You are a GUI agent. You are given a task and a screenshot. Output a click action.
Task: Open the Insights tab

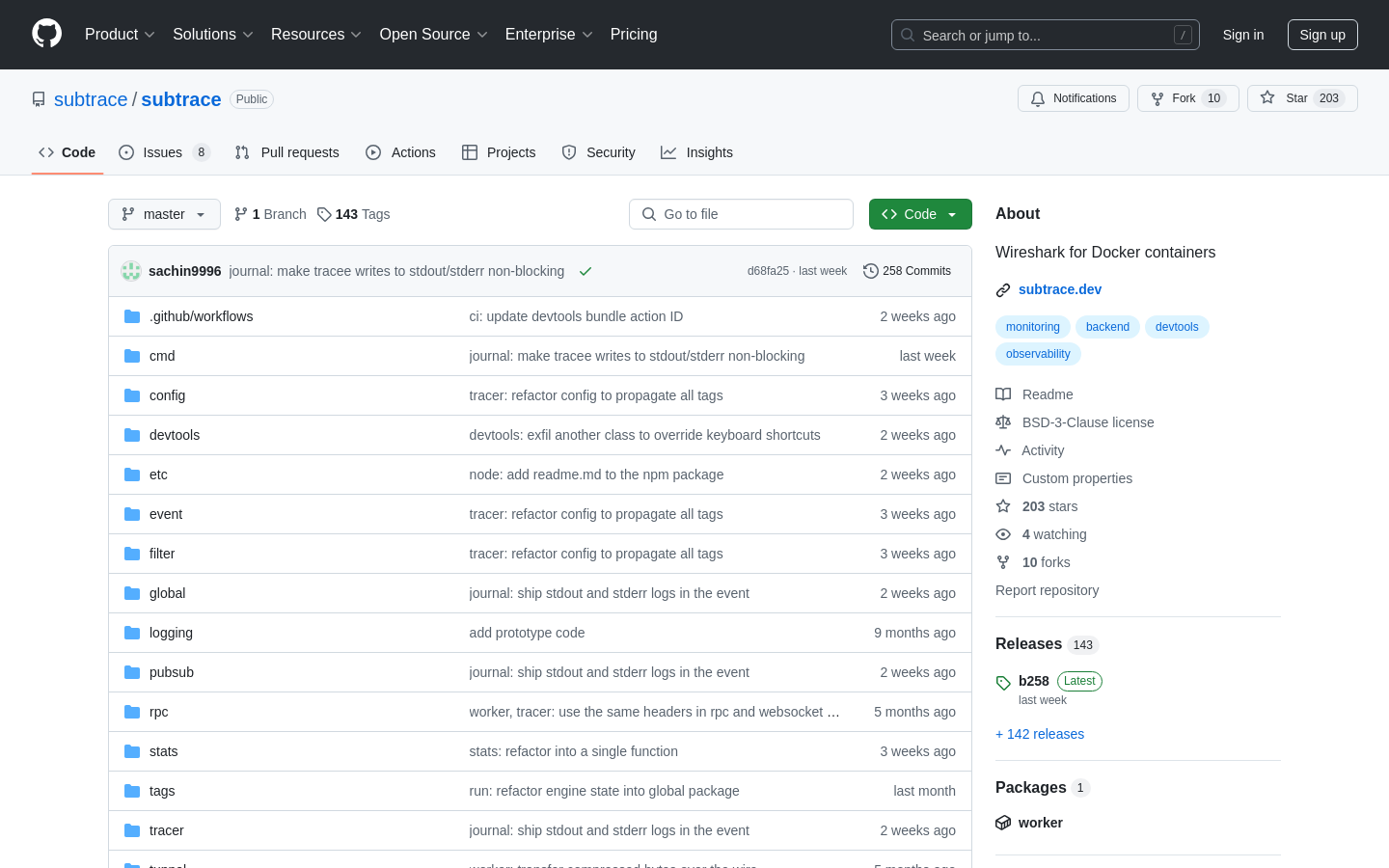pos(696,152)
